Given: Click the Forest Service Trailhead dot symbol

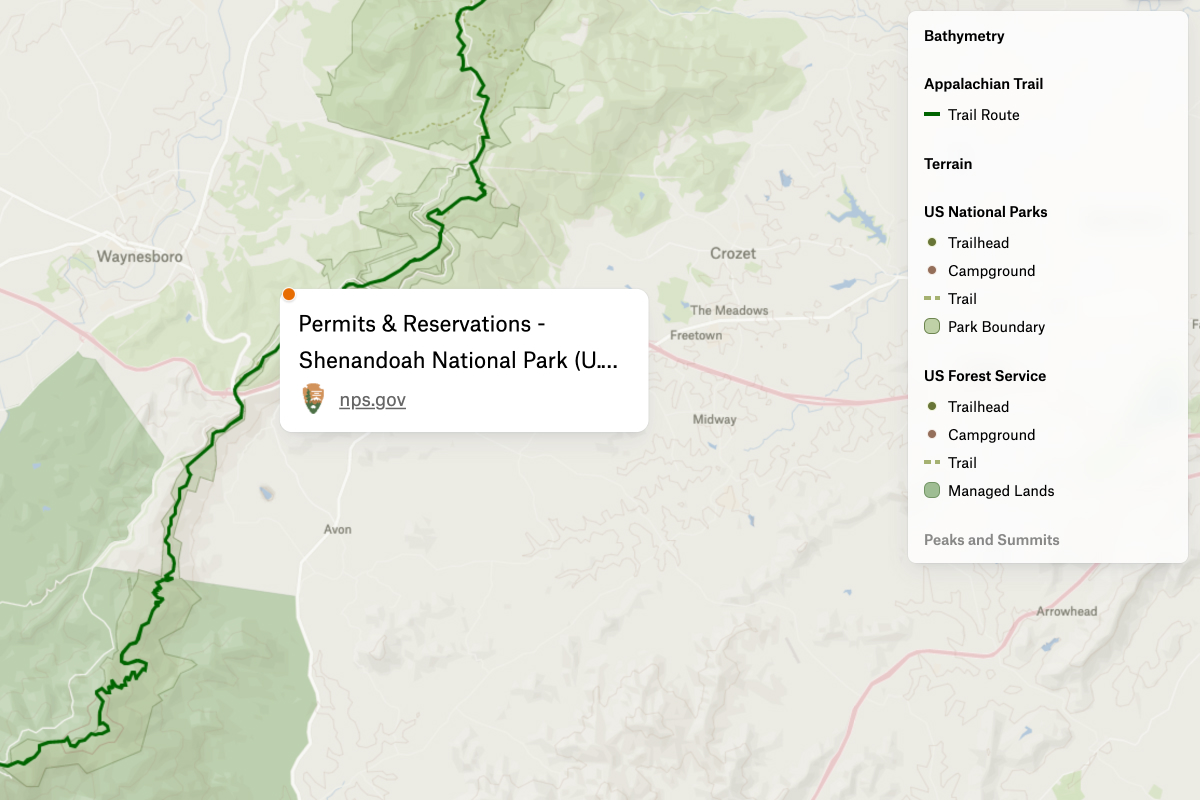Looking at the screenshot, I should coord(933,406).
